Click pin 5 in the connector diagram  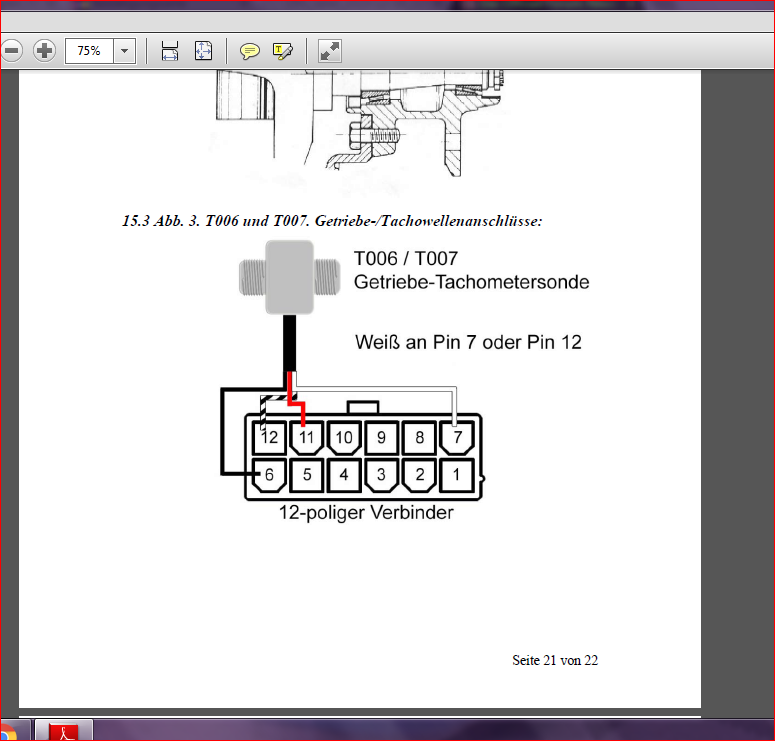(x=306, y=475)
